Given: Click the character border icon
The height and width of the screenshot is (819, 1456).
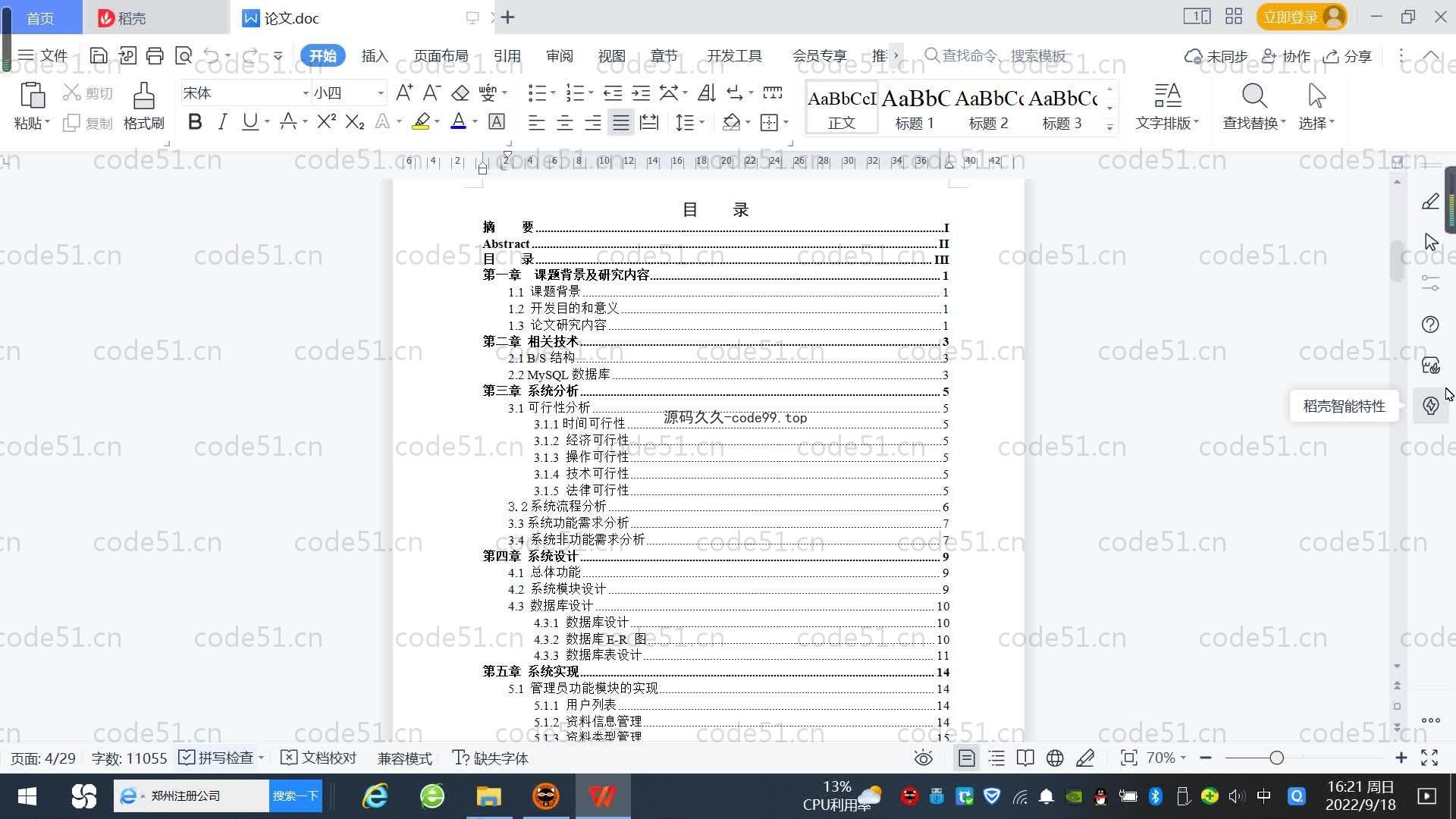Looking at the screenshot, I should point(497,121).
